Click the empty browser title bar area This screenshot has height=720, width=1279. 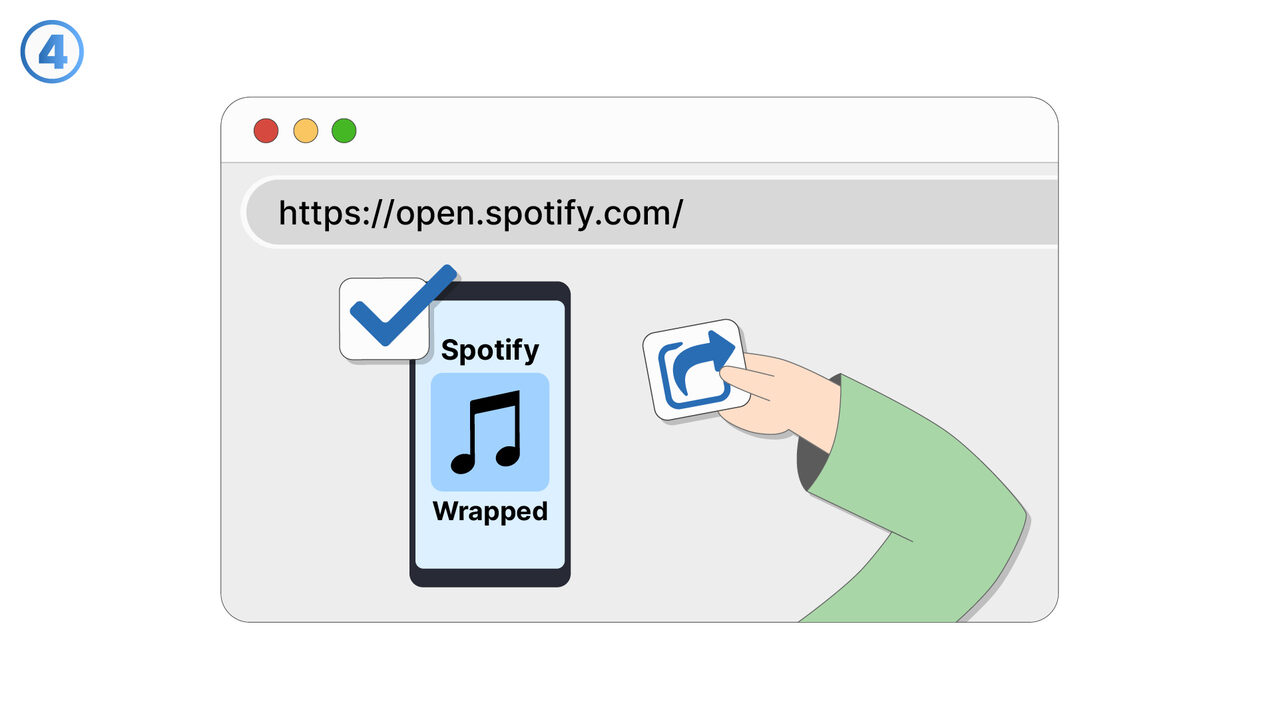(x=700, y=131)
